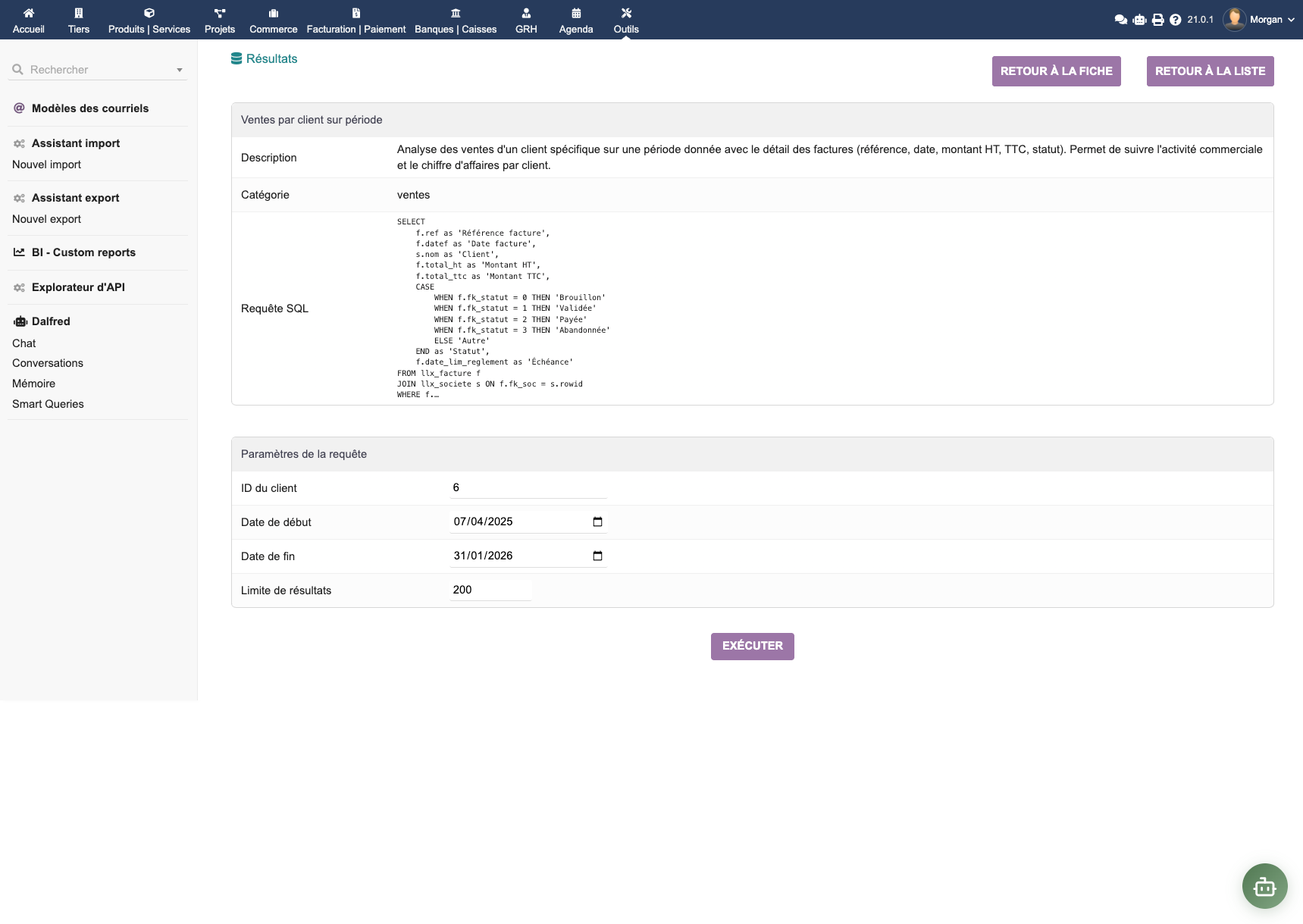The width and height of the screenshot is (1303, 924).
Task: Expand the Rechercher search dropdown arrow
Action: [180, 70]
